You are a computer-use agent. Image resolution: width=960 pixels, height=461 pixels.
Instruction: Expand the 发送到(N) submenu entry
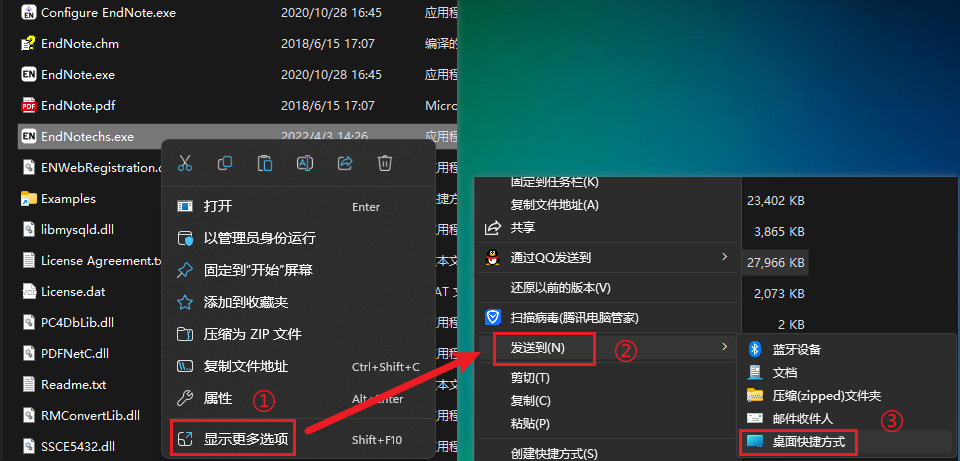coord(609,347)
